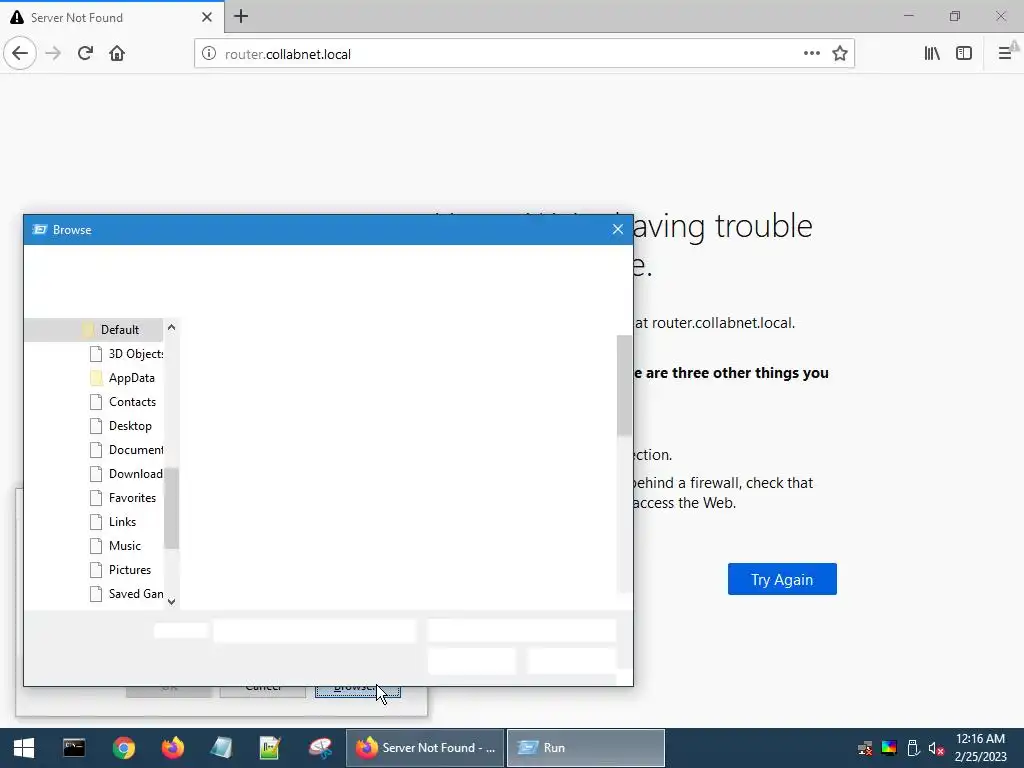Toggle the Firefox sidebar icon
This screenshot has height=768, width=1024.
(964, 54)
